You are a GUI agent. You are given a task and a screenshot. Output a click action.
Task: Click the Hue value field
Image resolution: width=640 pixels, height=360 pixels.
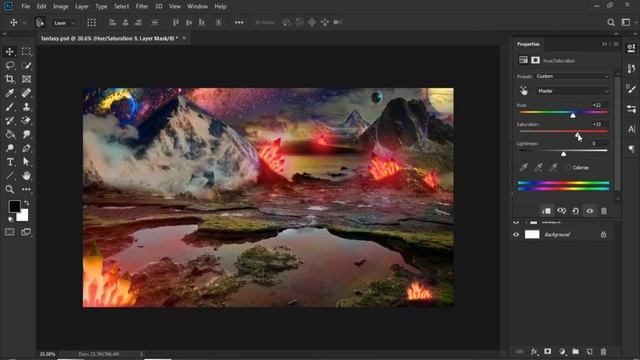coord(598,105)
